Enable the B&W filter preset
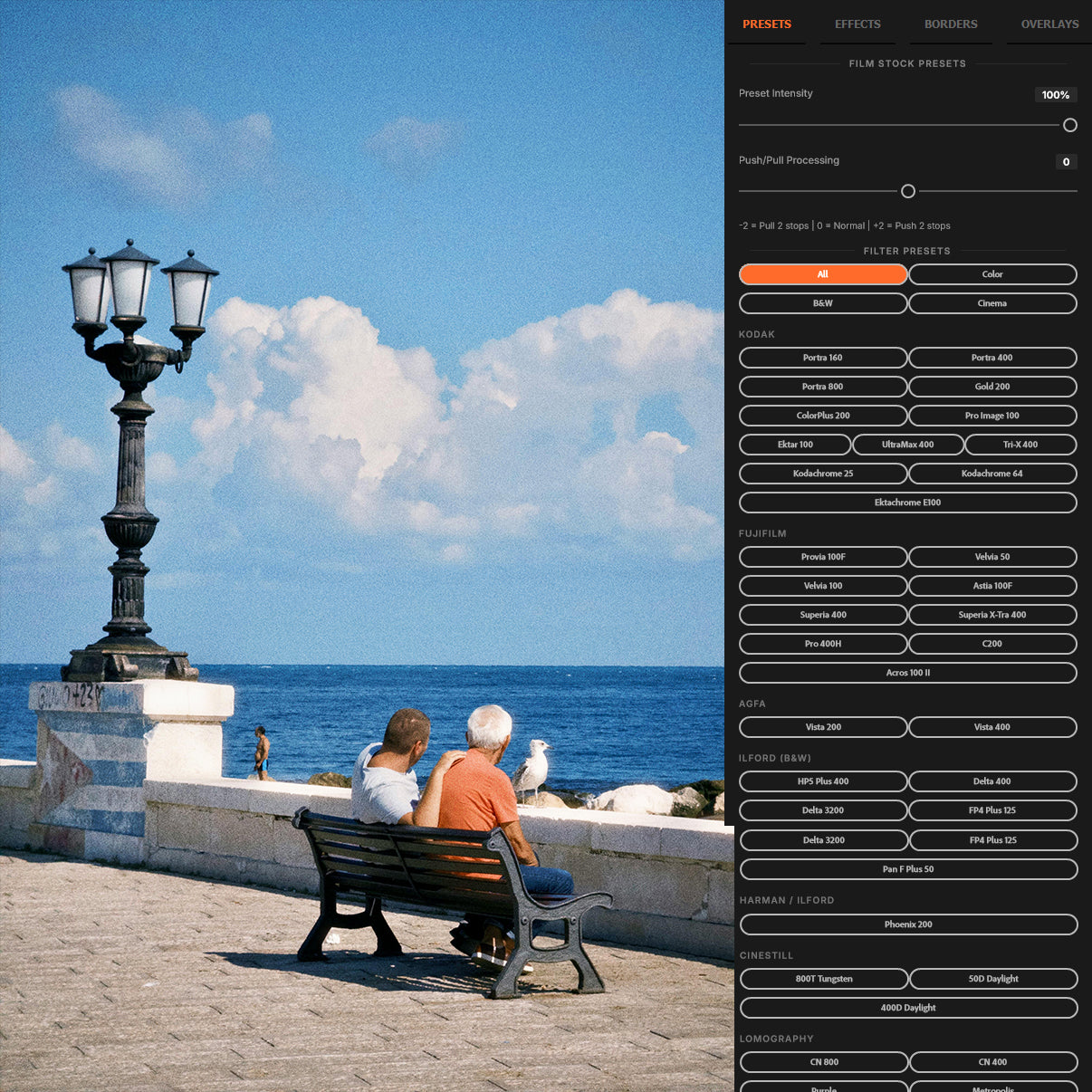The height and width of the screenshot is (1092, 1092). 822,302
